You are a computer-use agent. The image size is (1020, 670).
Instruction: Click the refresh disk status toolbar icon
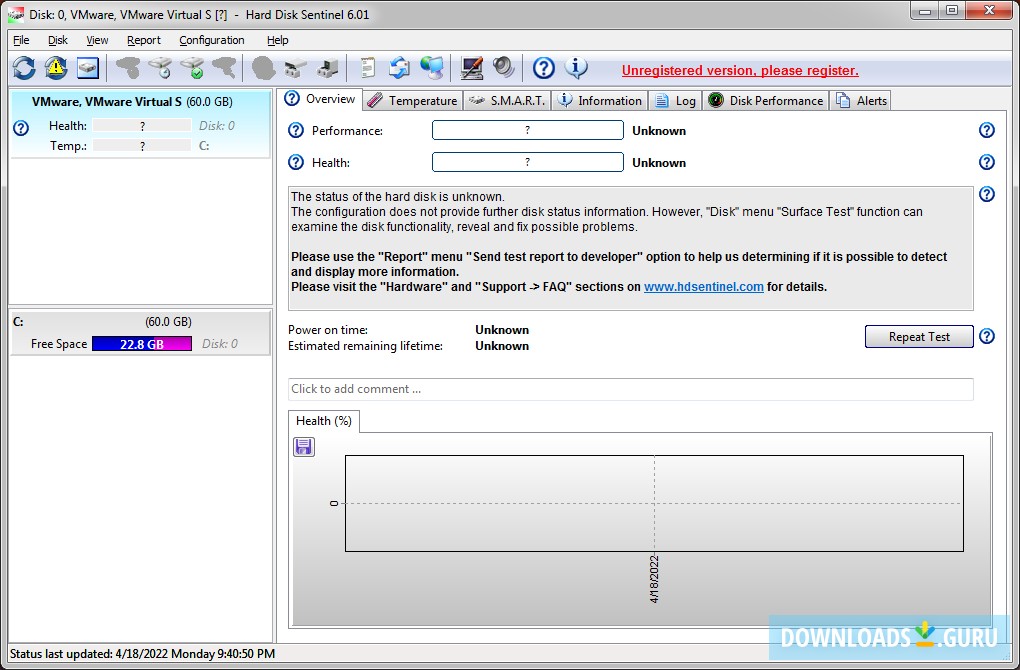[24, 68]
